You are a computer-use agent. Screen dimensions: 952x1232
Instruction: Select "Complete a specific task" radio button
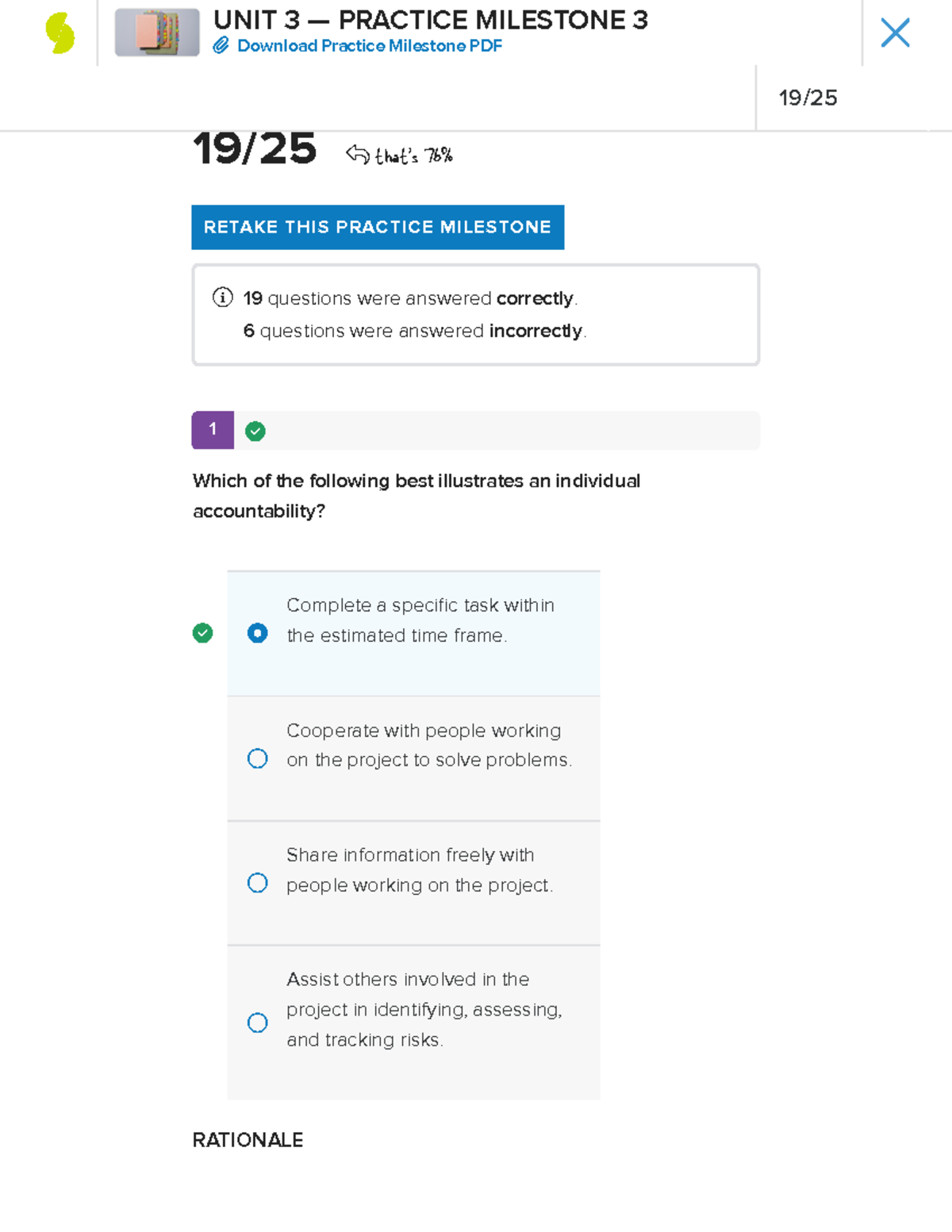[257, 633]
